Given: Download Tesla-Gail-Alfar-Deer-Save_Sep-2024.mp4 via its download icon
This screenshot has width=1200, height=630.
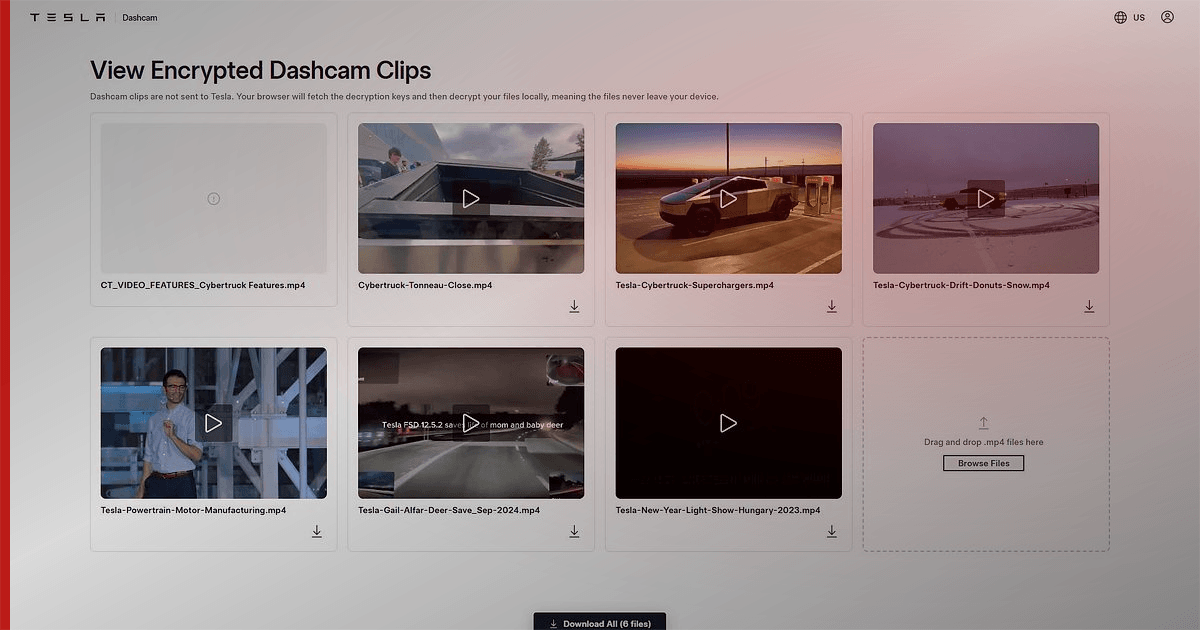Looking at the screenshot, I should (574, 532).
